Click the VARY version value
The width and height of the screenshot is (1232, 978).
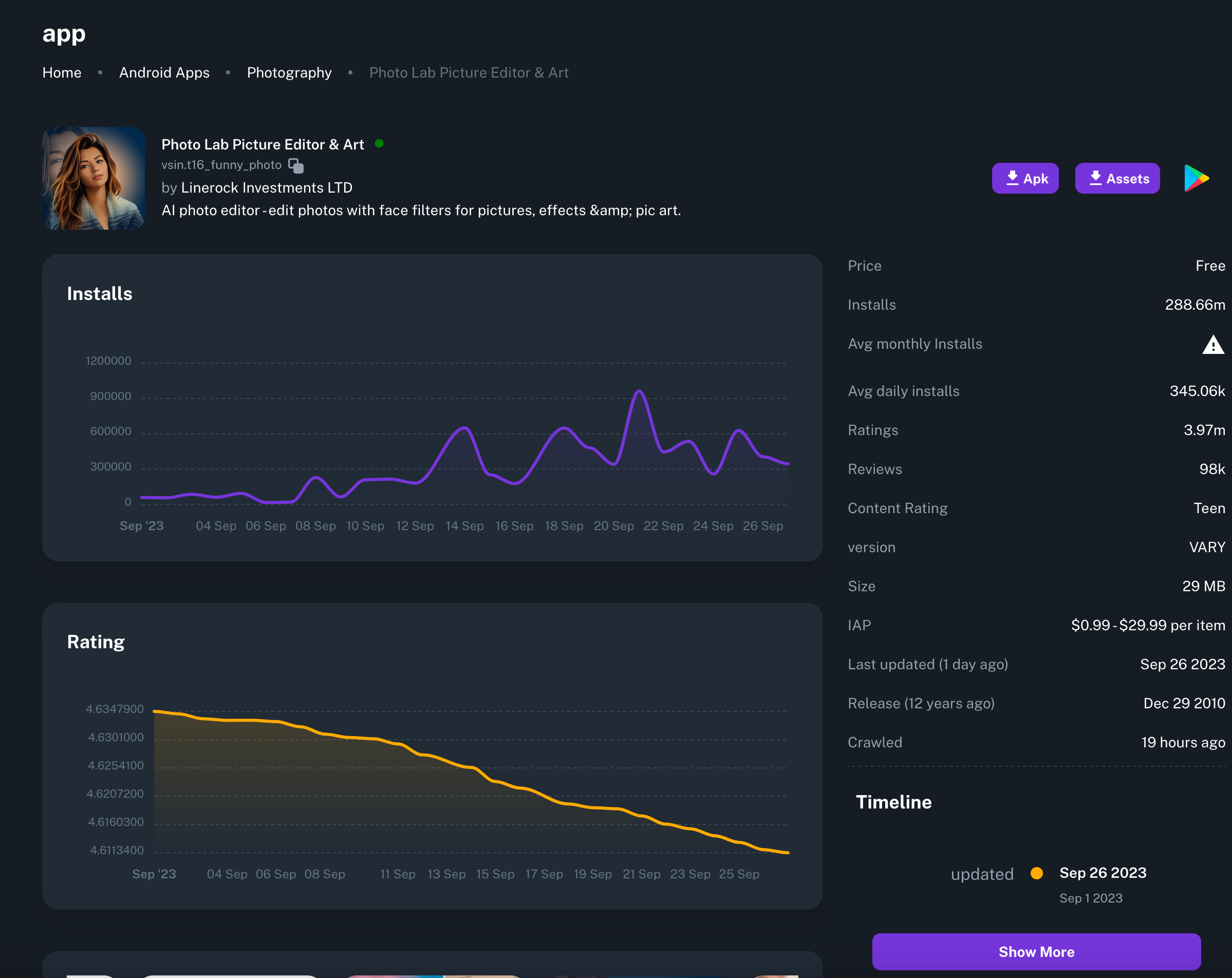tap(1207, 547)
